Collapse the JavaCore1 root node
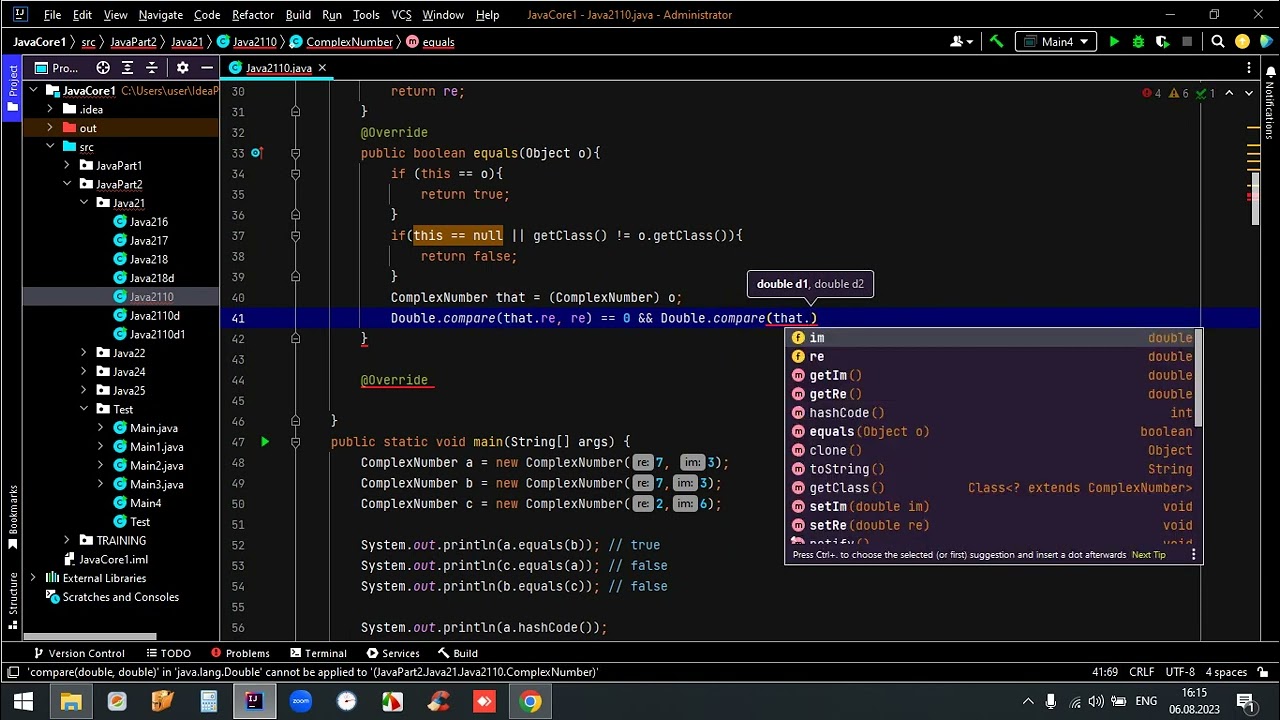 tap(33, 91)
